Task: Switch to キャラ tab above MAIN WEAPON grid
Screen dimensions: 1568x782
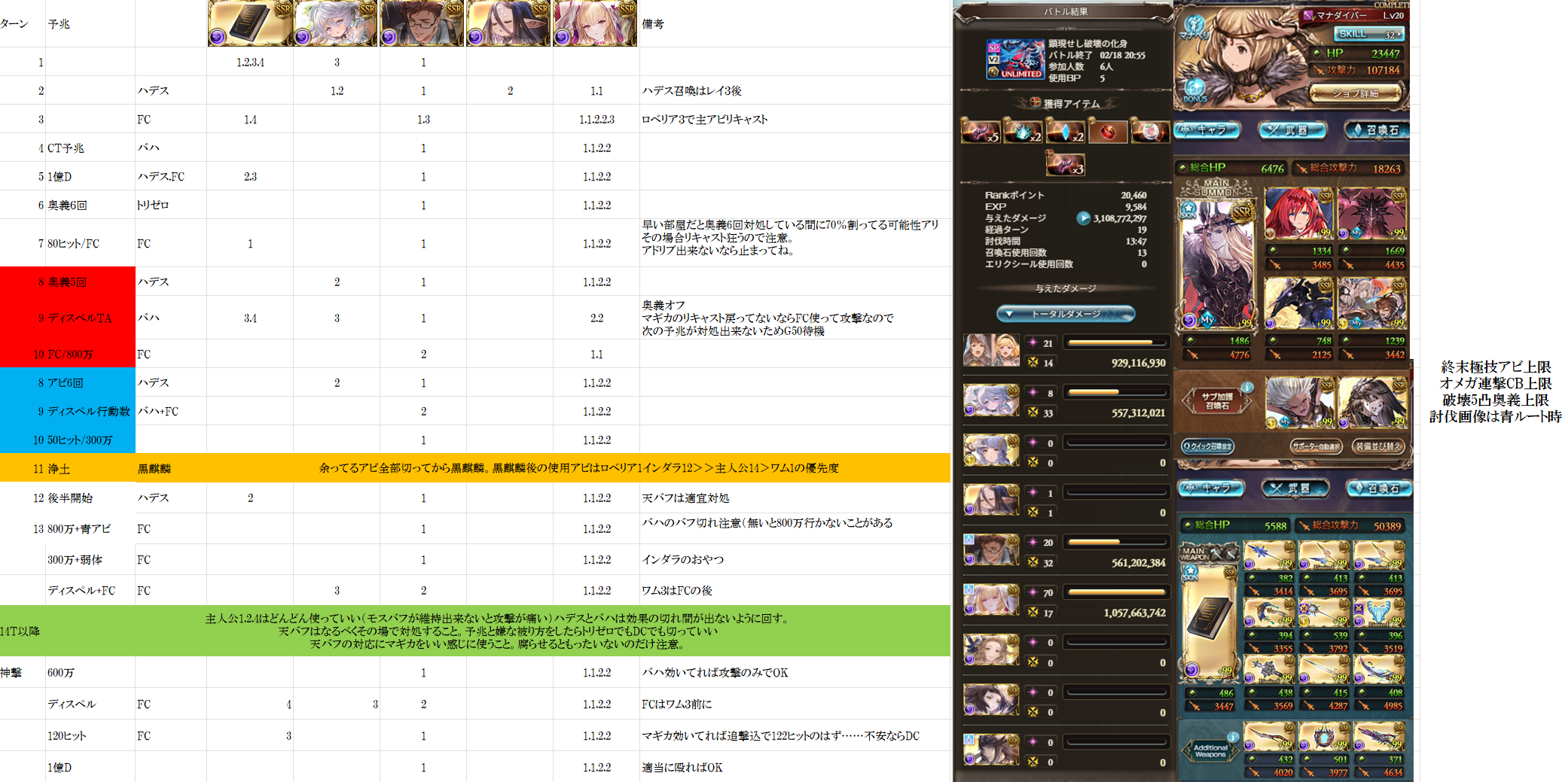Action: (x=1211, y=488)
